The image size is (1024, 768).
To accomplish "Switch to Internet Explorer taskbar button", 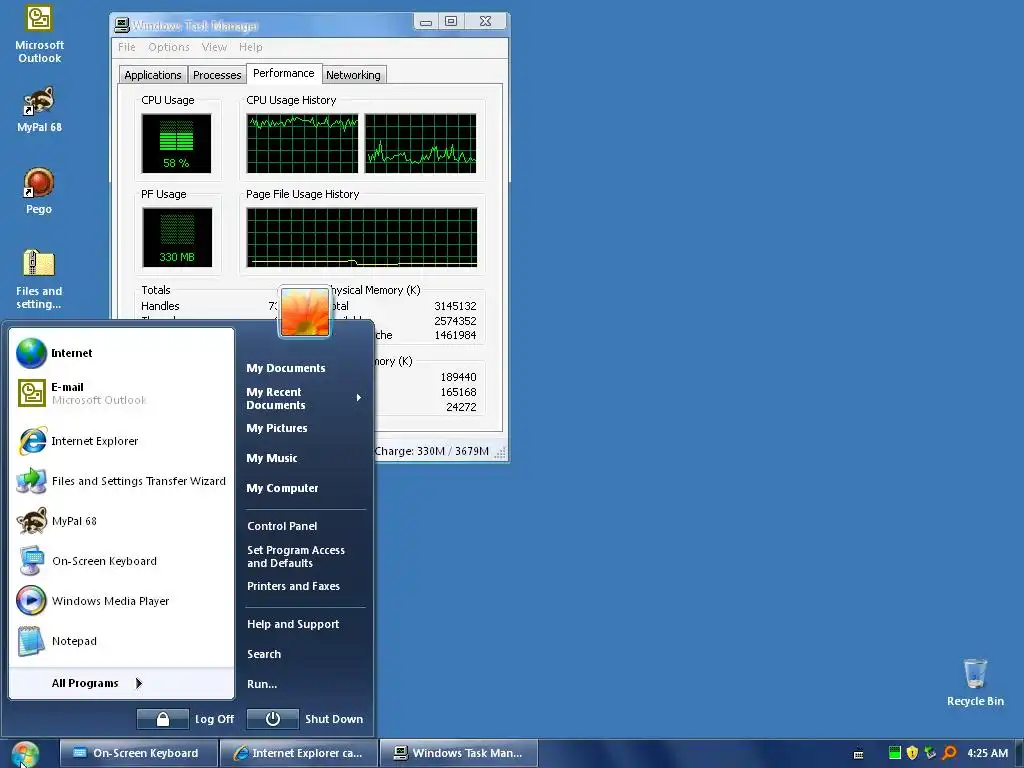I will (x=299, y=753).
